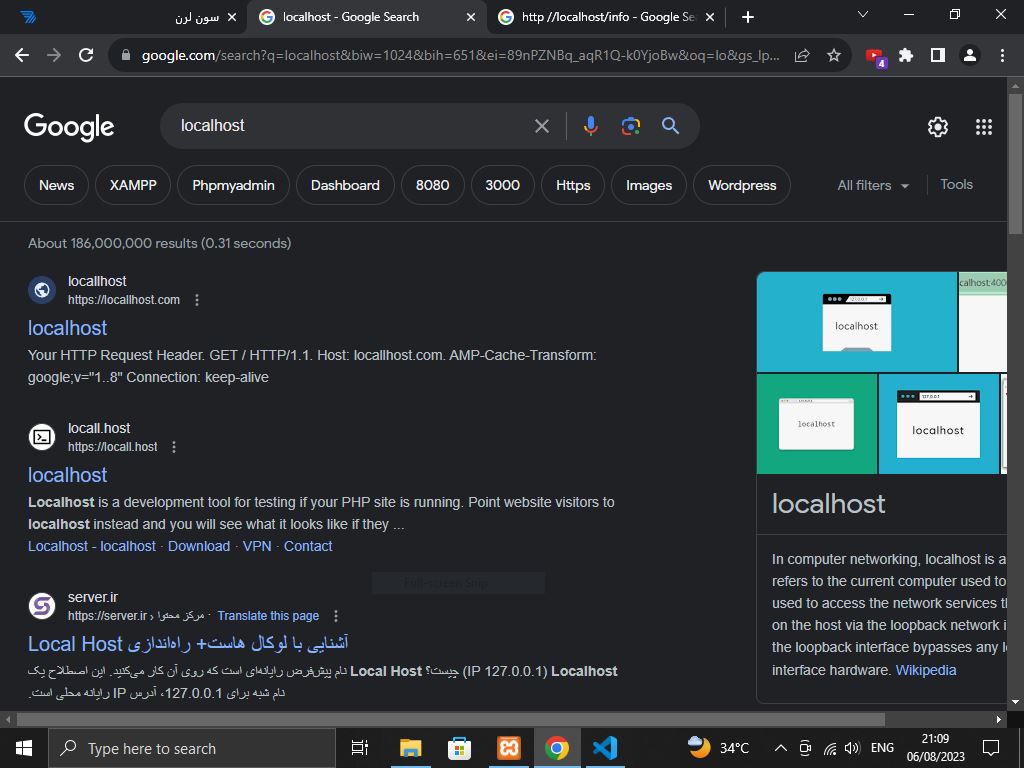Click the vertical page scrollbar
This screenshot has height=768, width=1024.
(x=1015, y=163)
